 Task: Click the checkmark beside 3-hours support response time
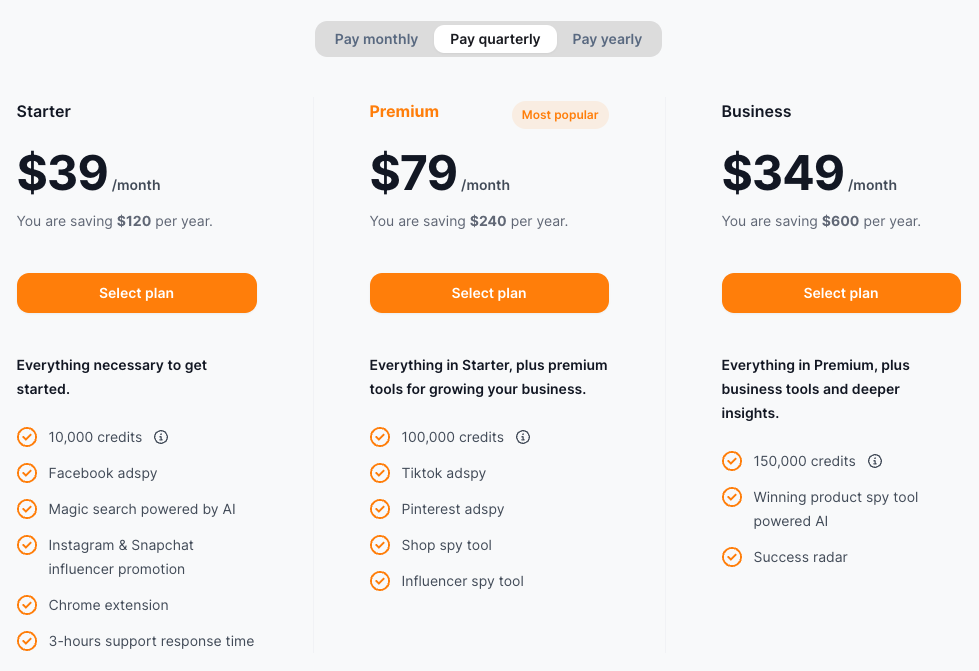(27, 641)
